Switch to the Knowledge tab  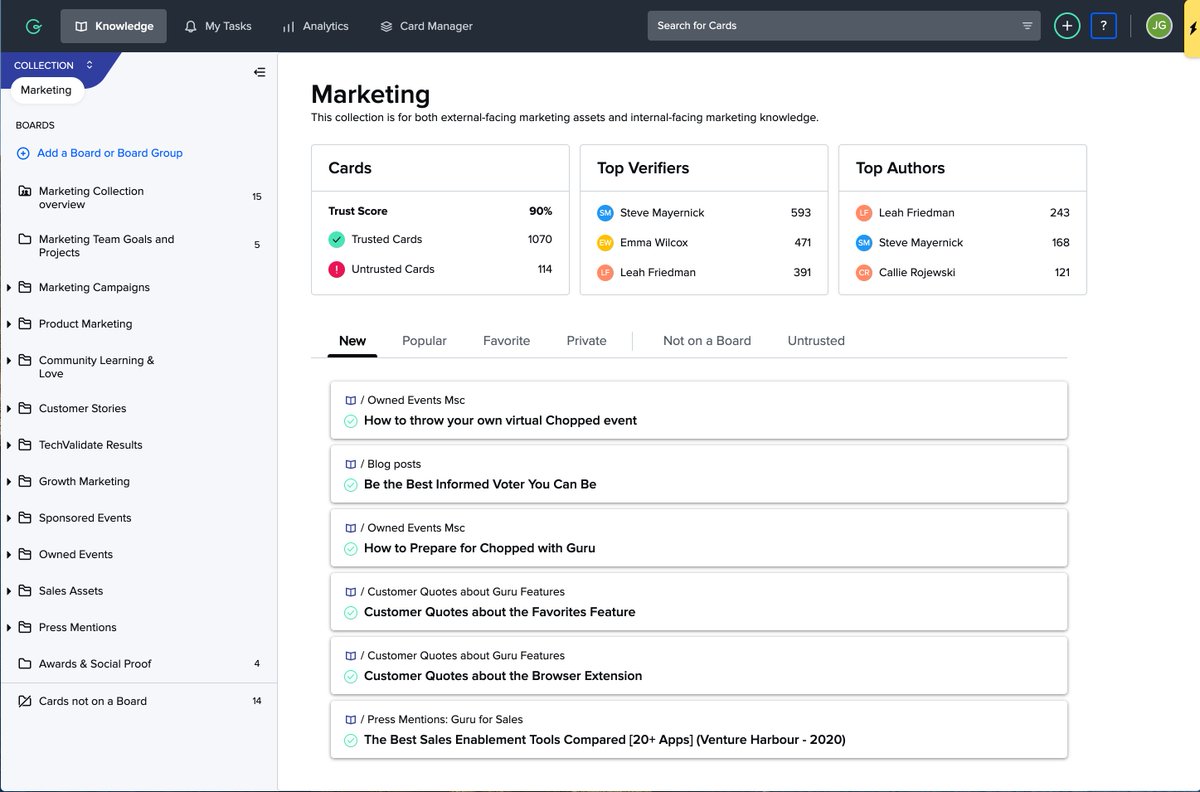pos(113,26)
